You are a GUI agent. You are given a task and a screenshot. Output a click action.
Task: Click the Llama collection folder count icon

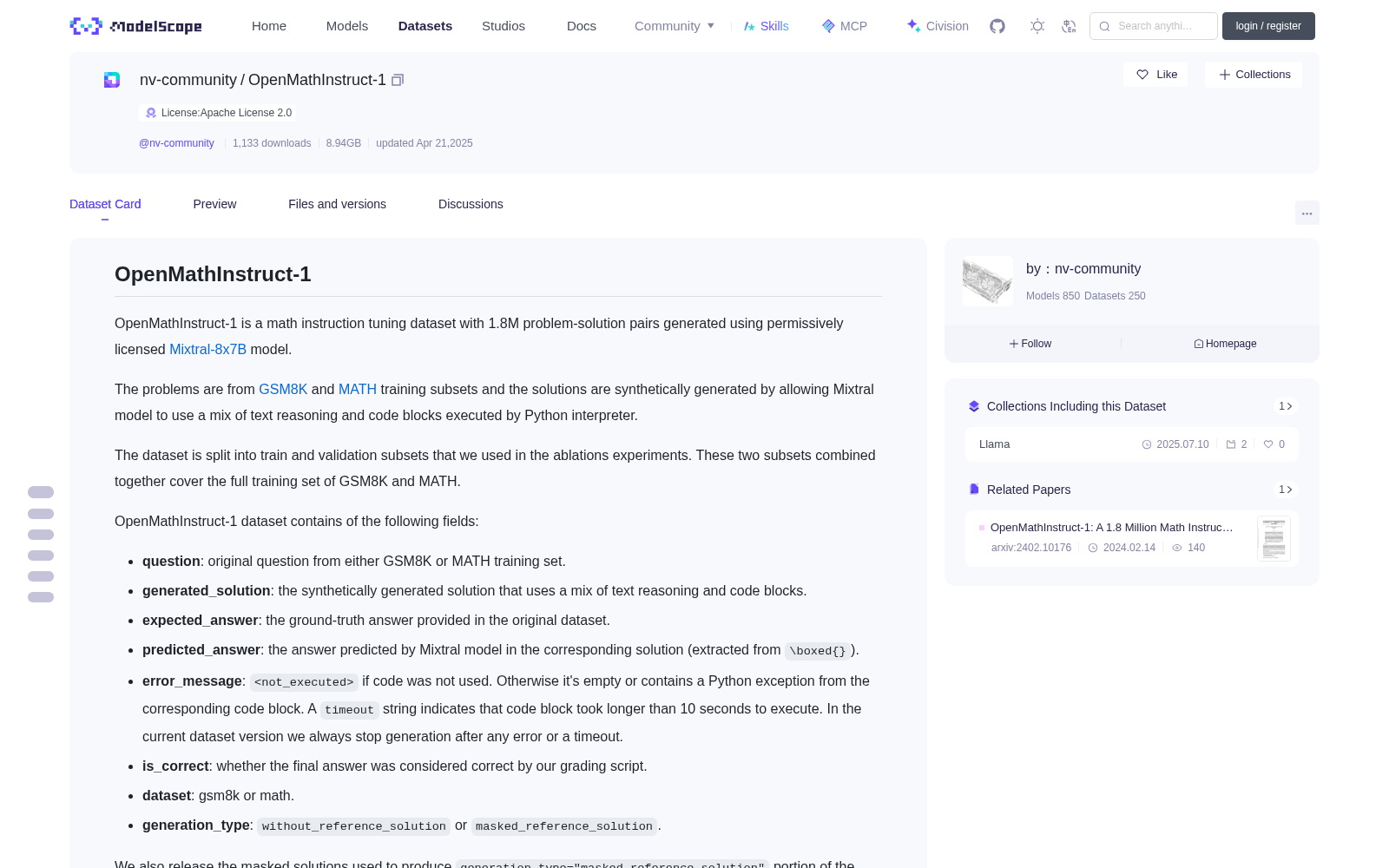[x=1231, y=444]
